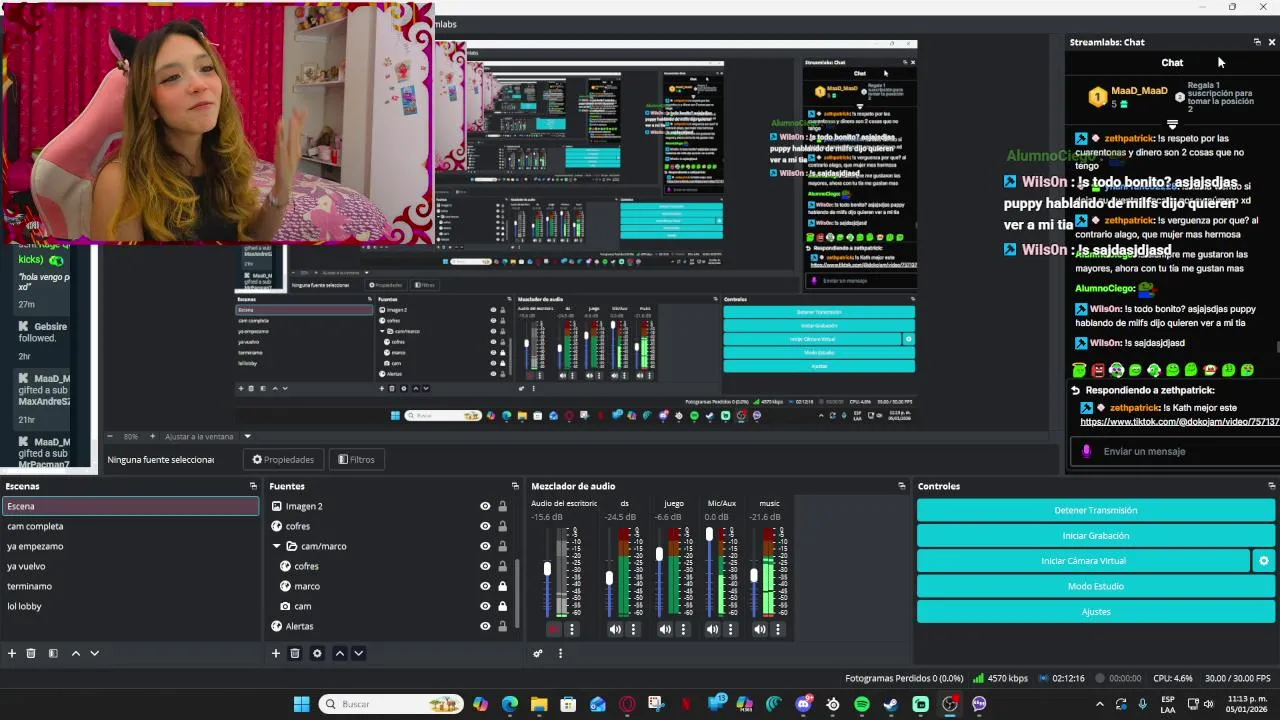The image size is (1280, 720).
Task: Switch to lol lobby scene
Action: (130, 606)
